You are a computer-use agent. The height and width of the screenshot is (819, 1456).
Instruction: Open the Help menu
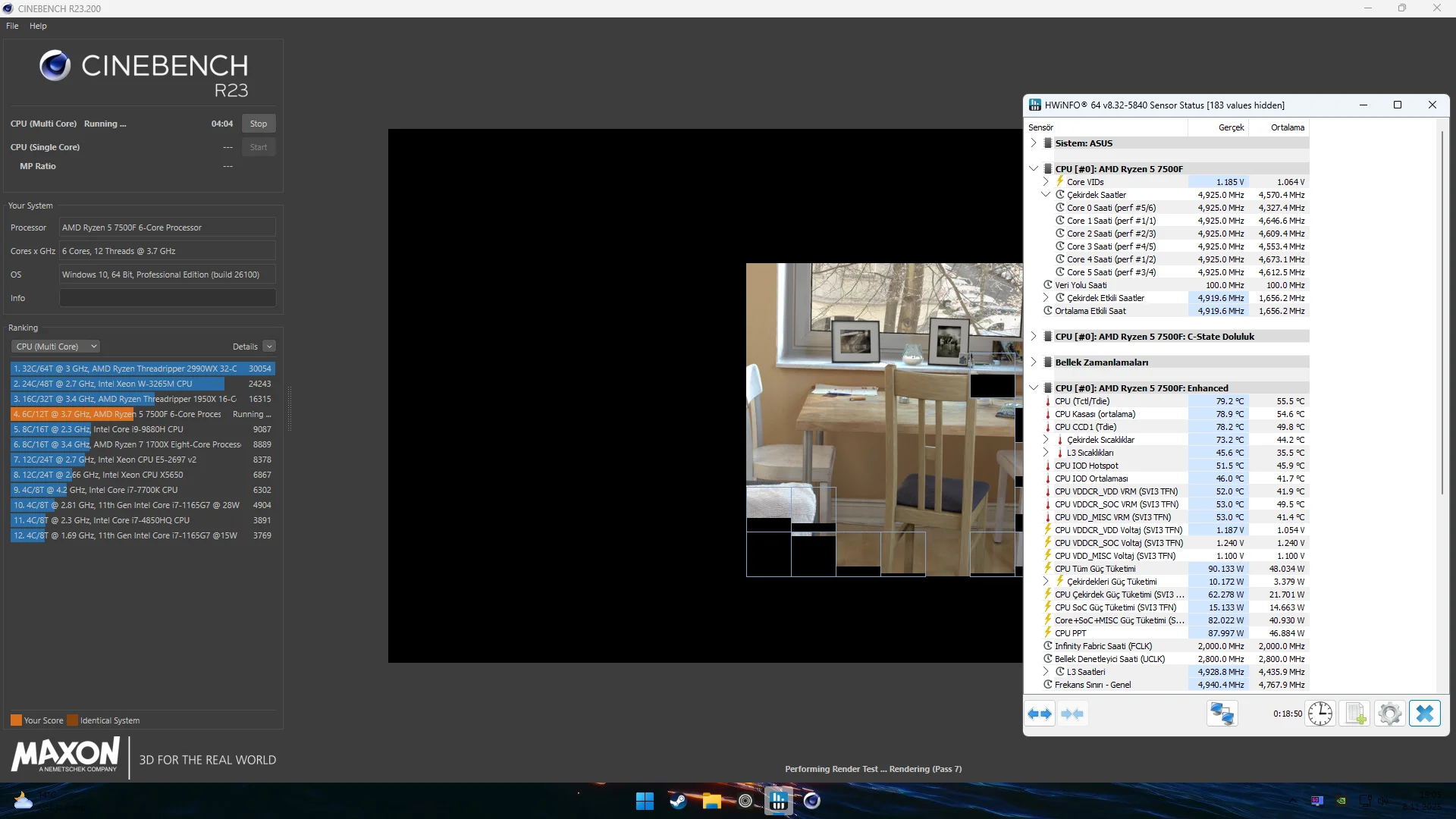(x=38, y=26)
